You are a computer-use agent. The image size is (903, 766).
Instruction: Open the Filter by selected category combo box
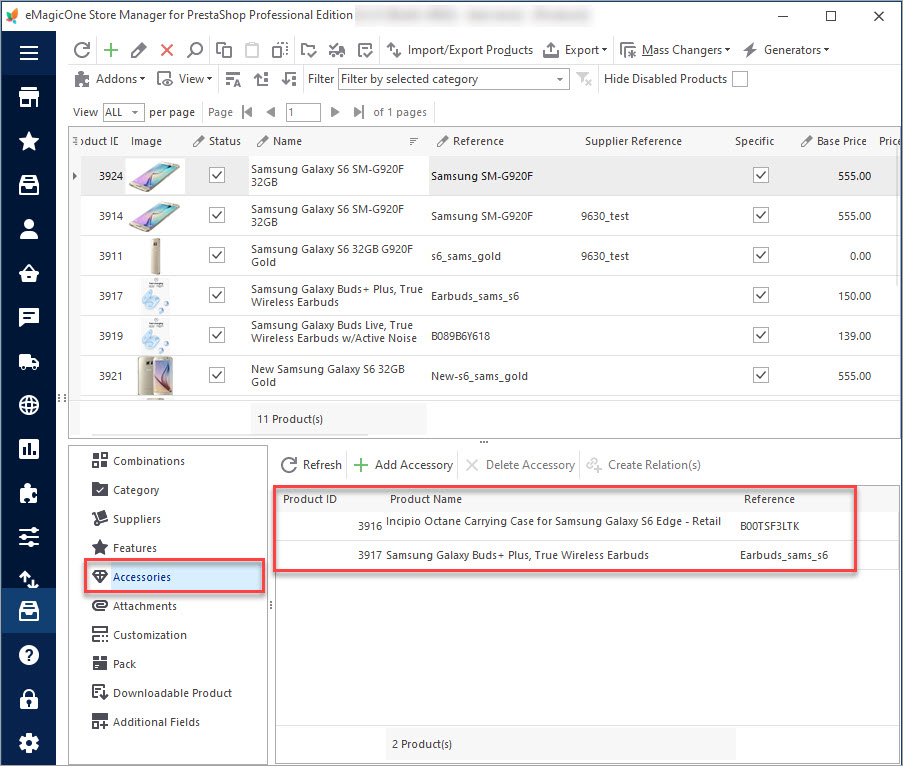[x=454, y=79]
